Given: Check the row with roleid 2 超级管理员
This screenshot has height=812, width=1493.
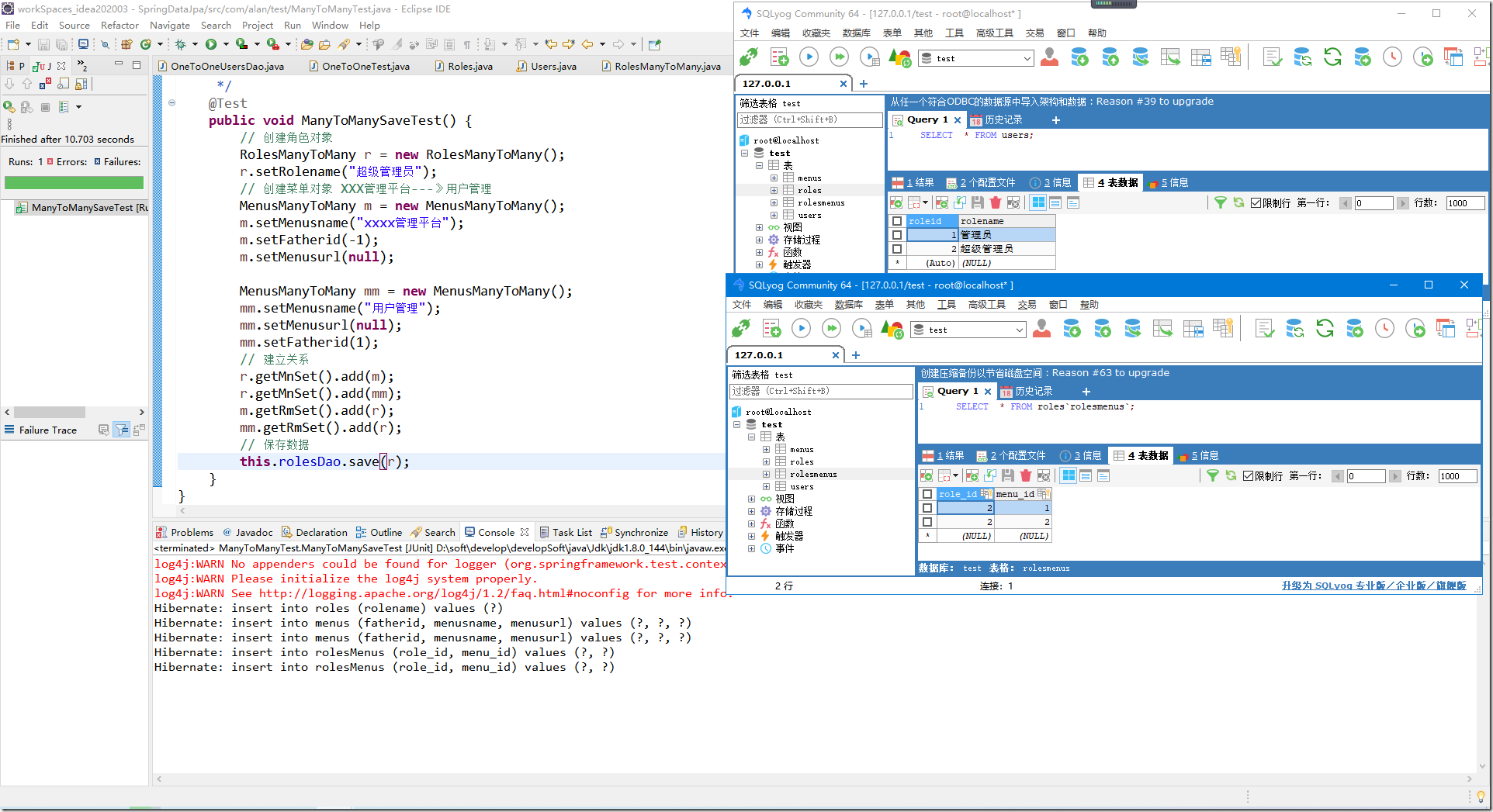Looking at the screenshot, I should click(897, 249).
